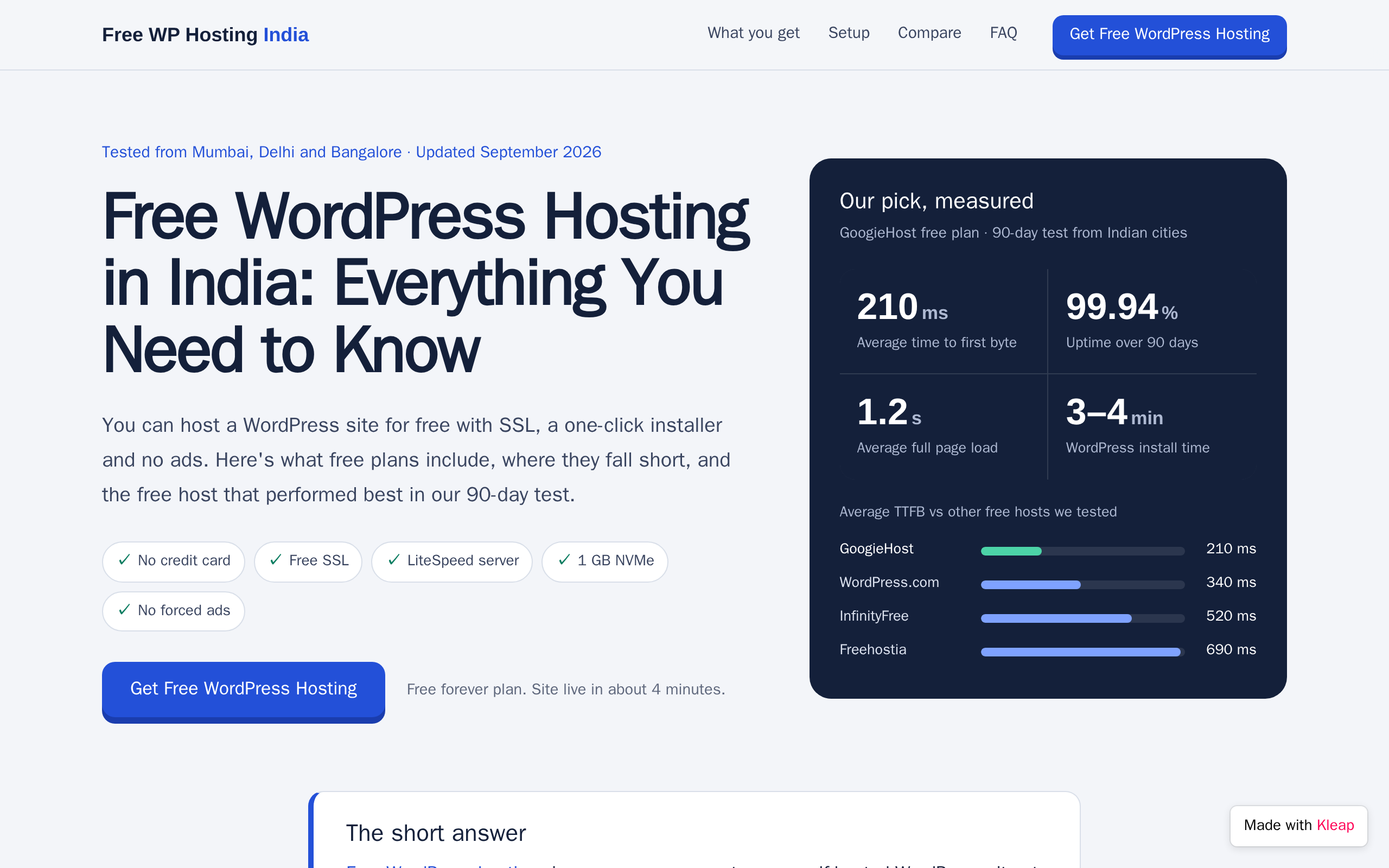
Task: Click the Our pick, measured heading
Action: click(936, 201)
